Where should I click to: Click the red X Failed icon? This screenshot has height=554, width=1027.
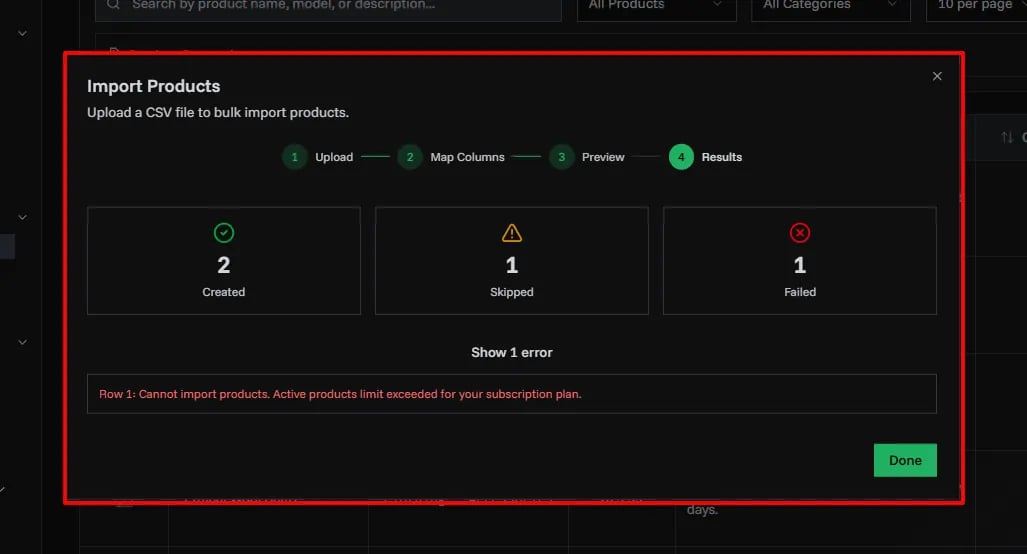point(800,233)
